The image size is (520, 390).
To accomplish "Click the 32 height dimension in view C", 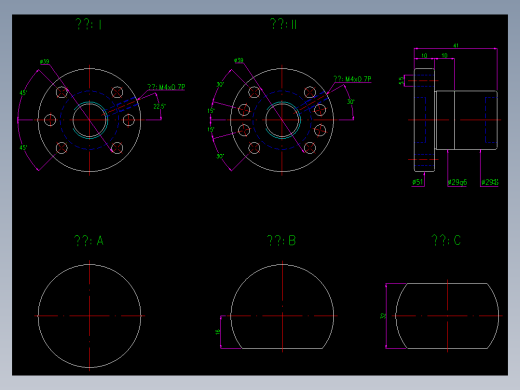I will (x=383, y=316).
